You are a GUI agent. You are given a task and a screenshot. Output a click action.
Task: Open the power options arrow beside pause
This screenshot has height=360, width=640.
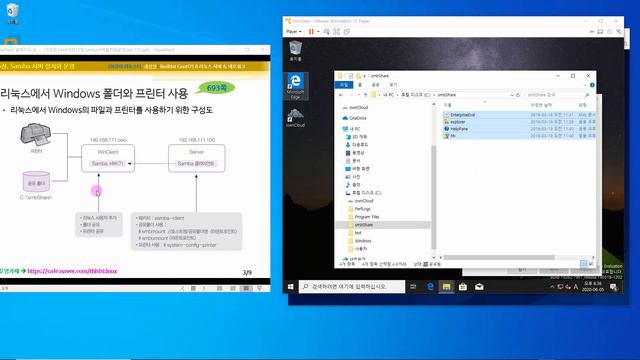[318, 31]
